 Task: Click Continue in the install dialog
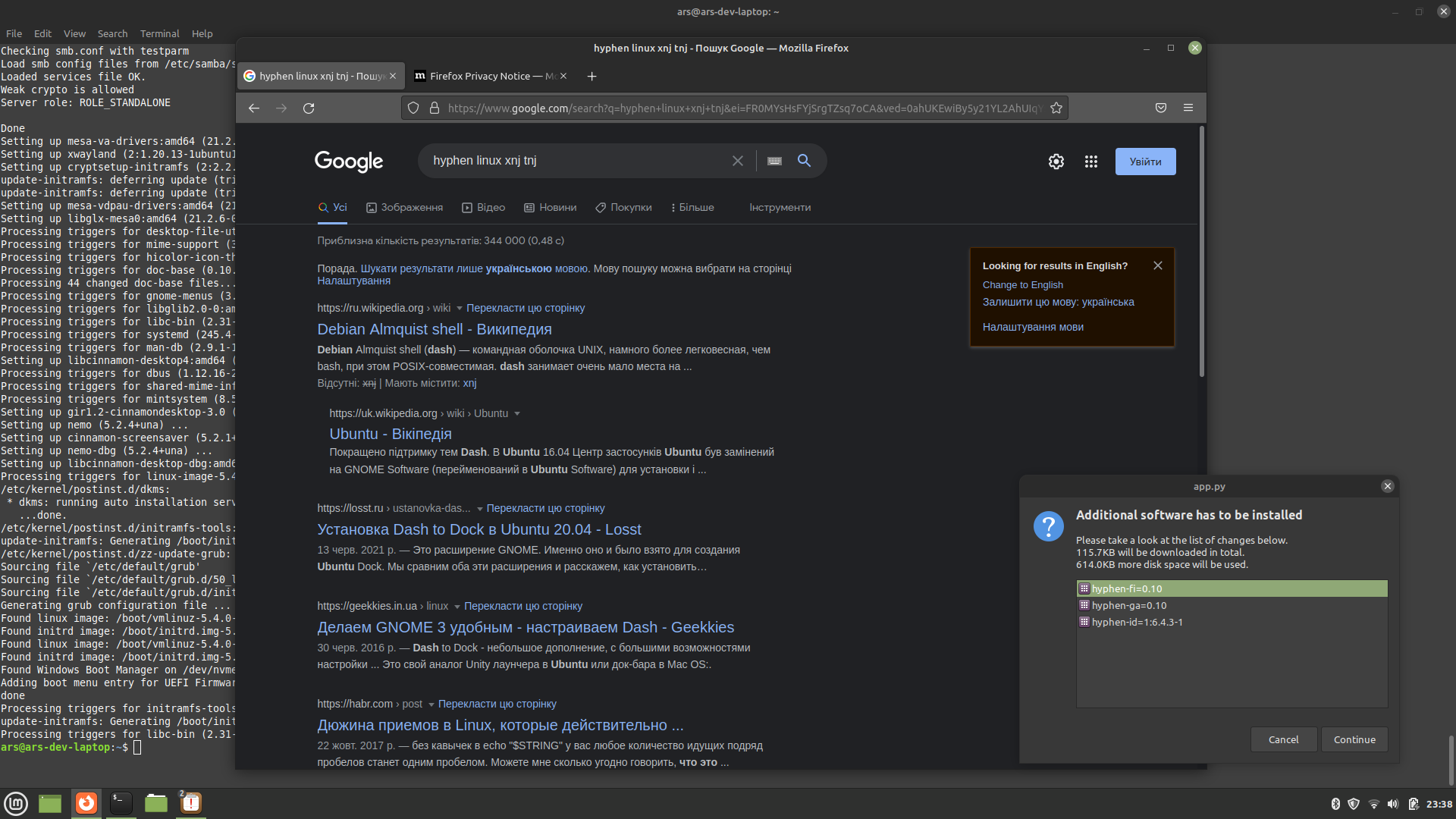pos(1354,739)
